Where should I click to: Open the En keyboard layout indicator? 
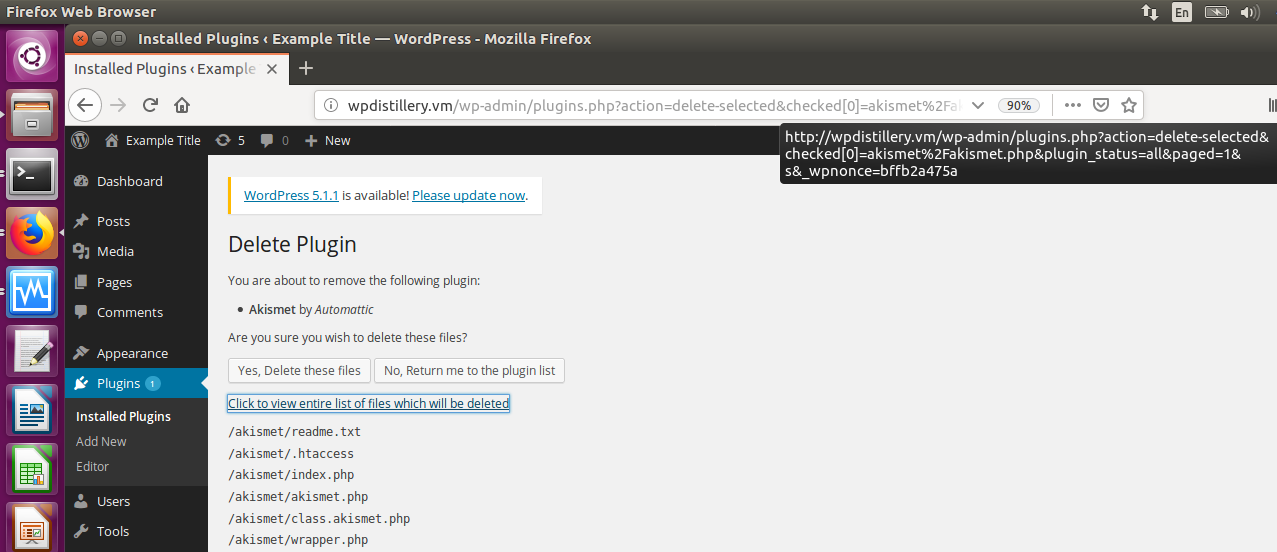tap(1182, 12)
